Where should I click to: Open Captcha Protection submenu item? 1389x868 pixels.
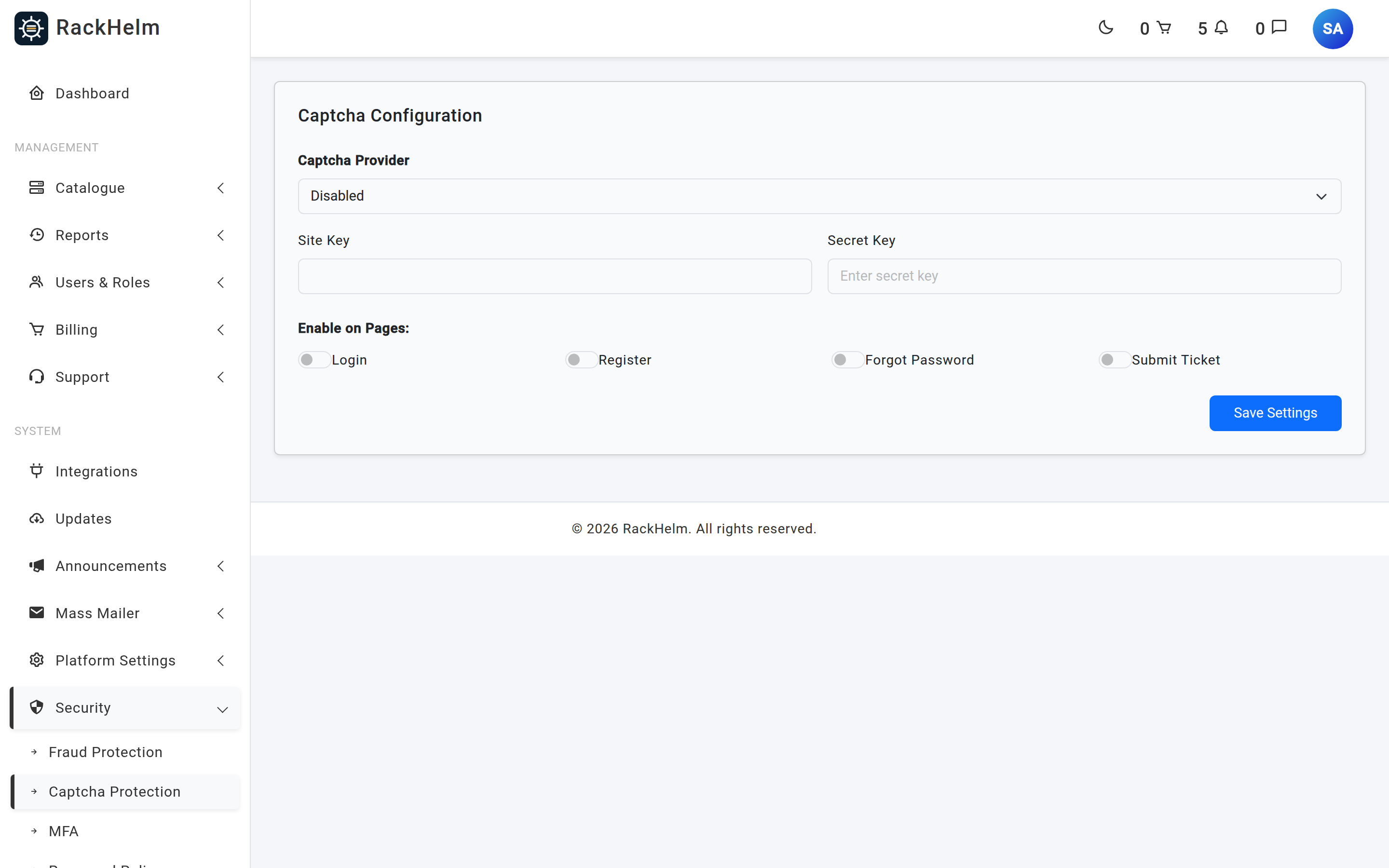[x=126, y=792]
